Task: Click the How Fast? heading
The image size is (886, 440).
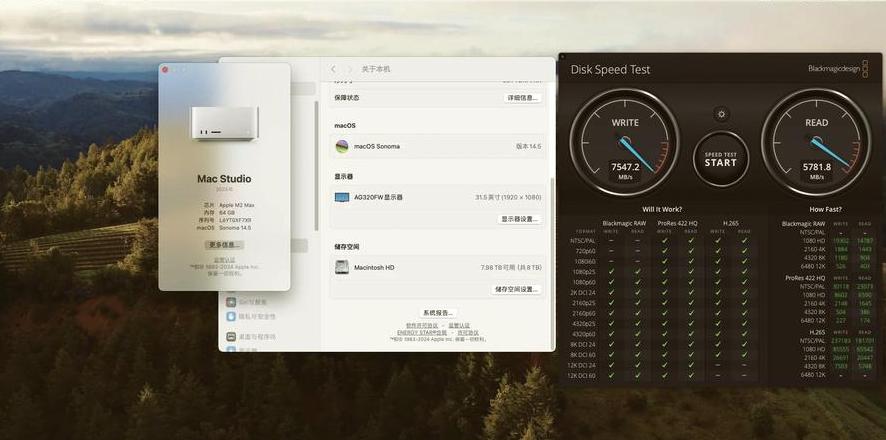Action: (x=826, y=209)
